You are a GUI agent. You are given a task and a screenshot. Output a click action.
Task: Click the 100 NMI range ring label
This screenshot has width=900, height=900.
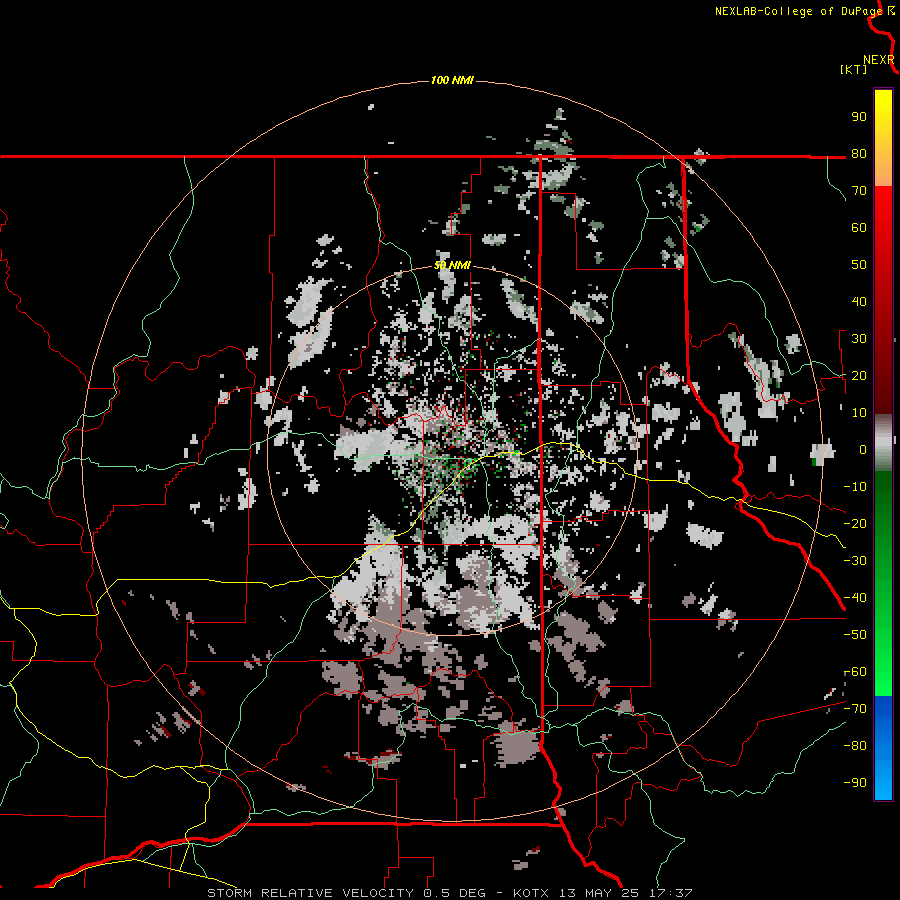click(x=452, y=80)
